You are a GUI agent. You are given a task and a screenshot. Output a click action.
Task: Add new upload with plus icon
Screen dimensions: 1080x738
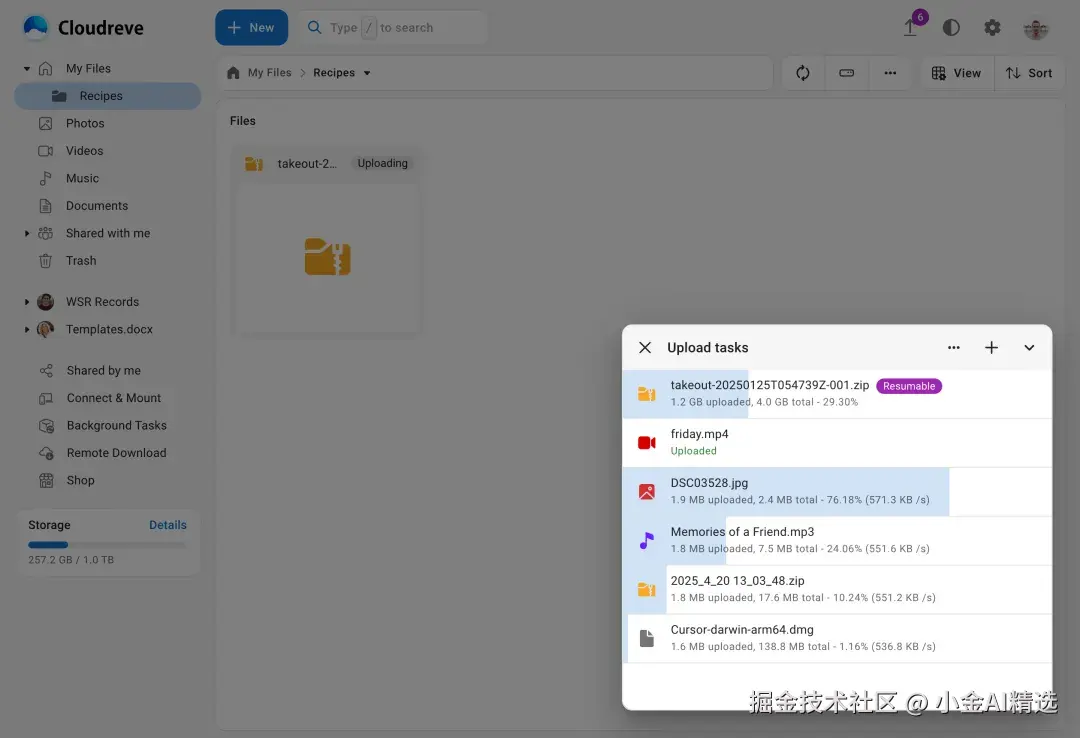[991, 348]
